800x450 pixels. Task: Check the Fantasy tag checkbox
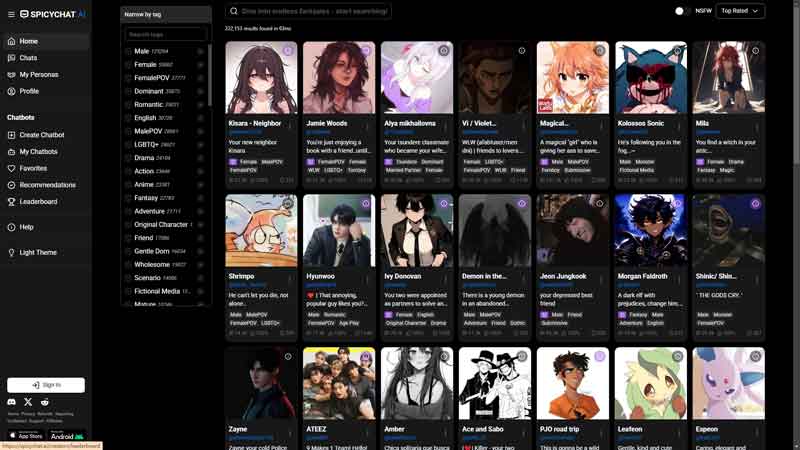129,198
